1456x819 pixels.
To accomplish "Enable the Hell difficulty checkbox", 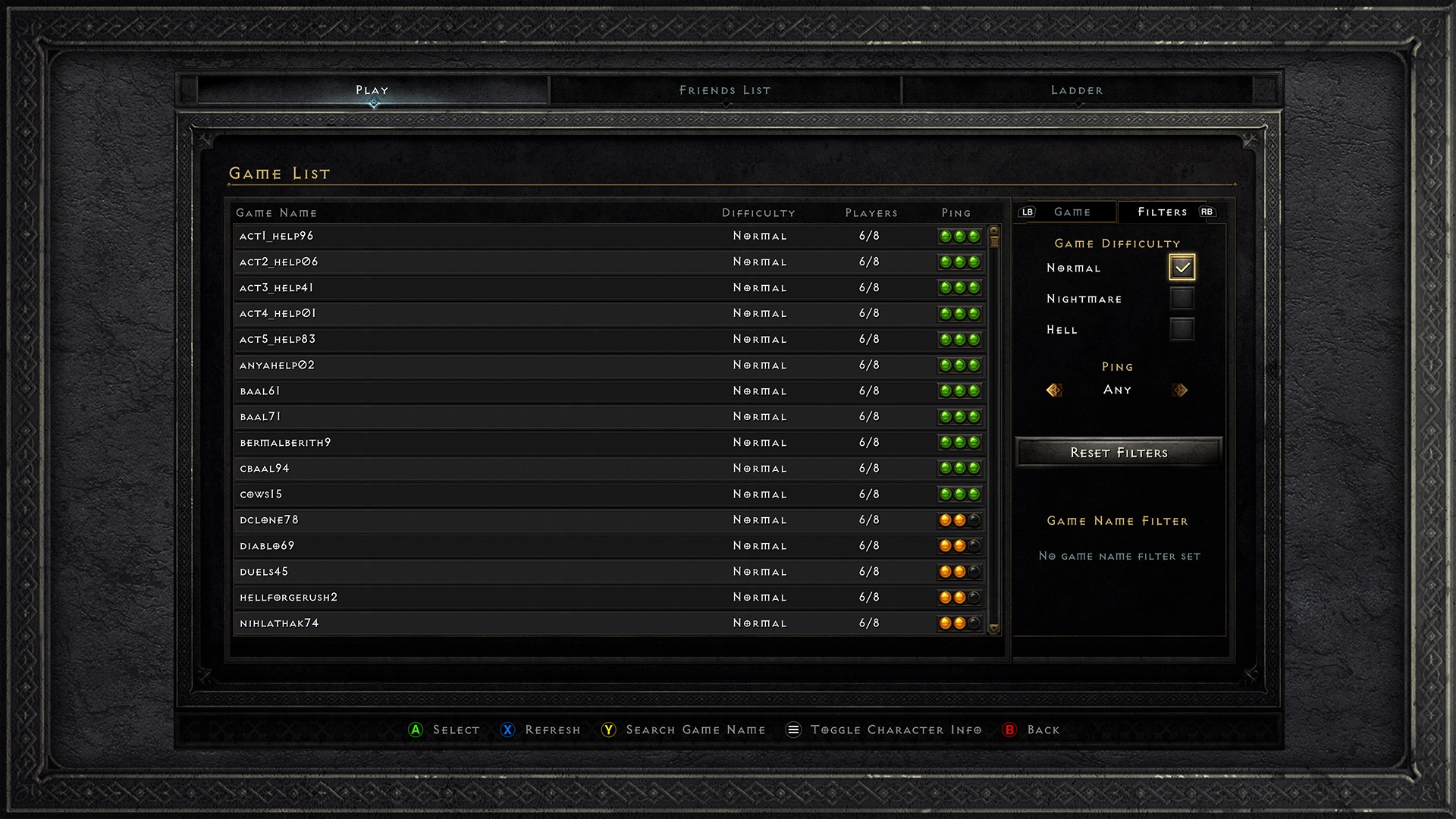I will point(1181,329).
